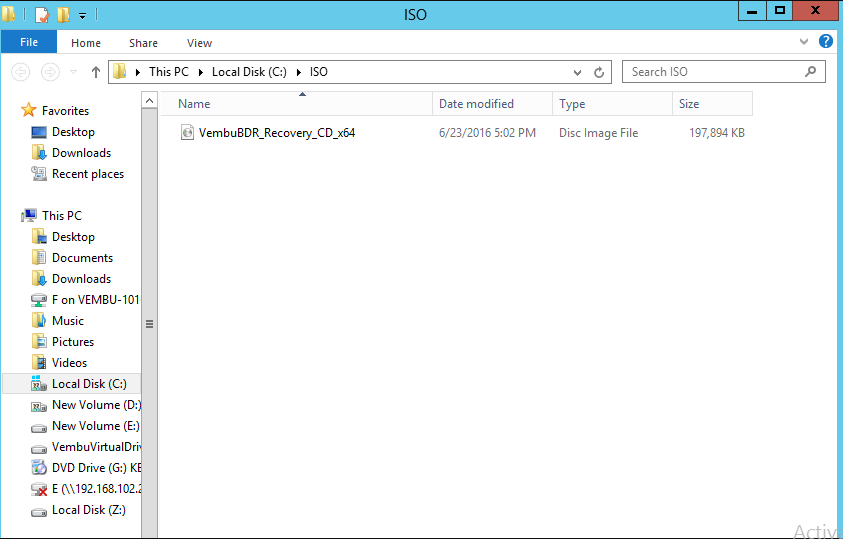Open Properties in quick access toolbar
Image resolution: width=843 pixels, height=539 pixels.
click(x=42, y=15)
